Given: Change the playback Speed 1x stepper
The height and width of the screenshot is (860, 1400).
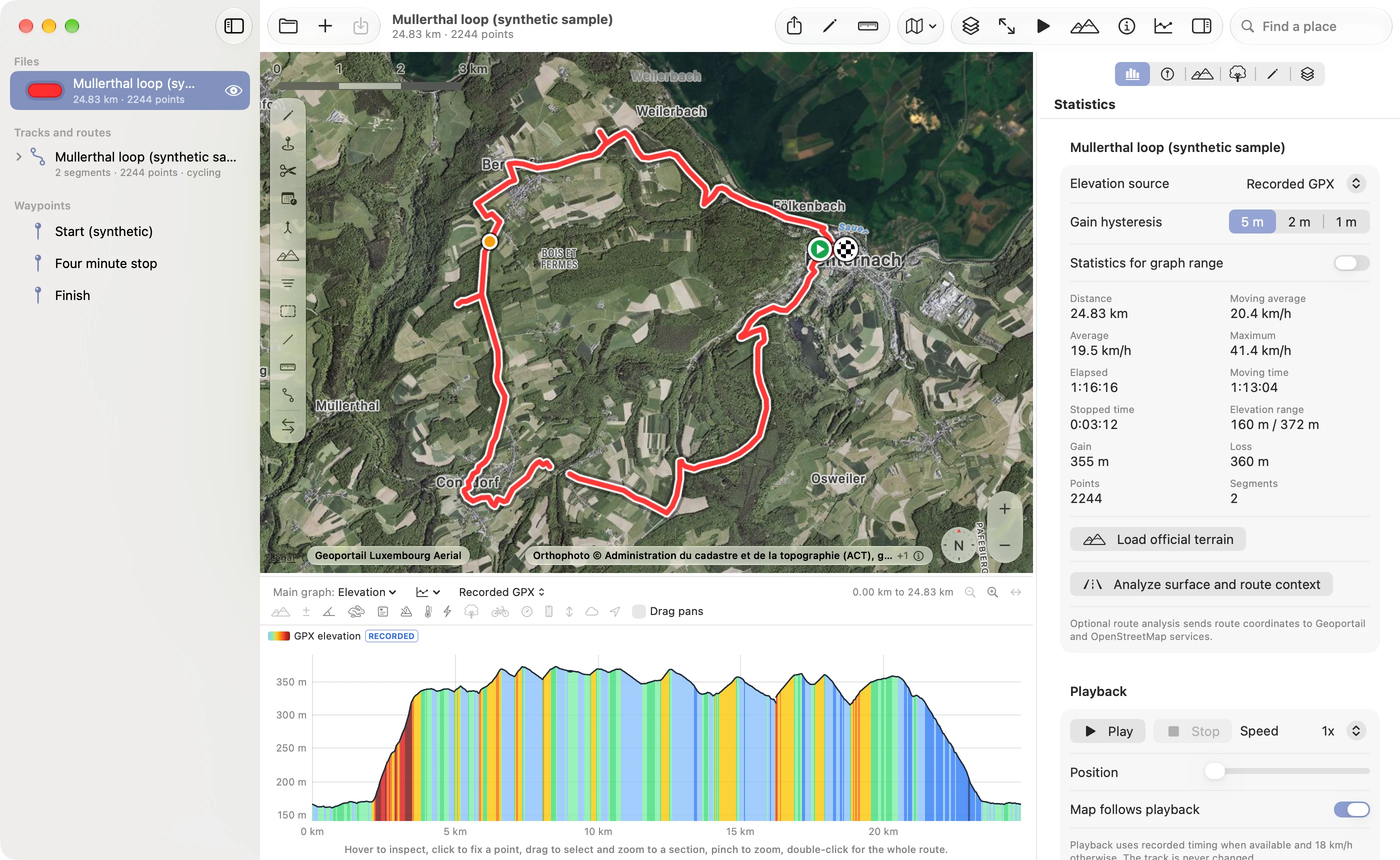Looking at the screenshot, I should click(x=1355, y=731).
